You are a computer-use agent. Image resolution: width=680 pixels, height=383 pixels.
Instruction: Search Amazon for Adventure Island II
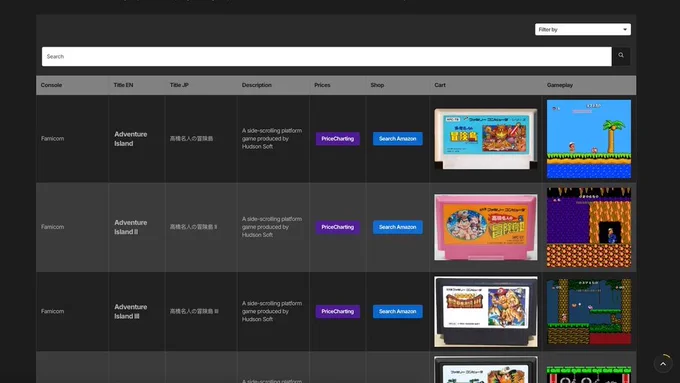pyautogui.click(x=398, y=227)
